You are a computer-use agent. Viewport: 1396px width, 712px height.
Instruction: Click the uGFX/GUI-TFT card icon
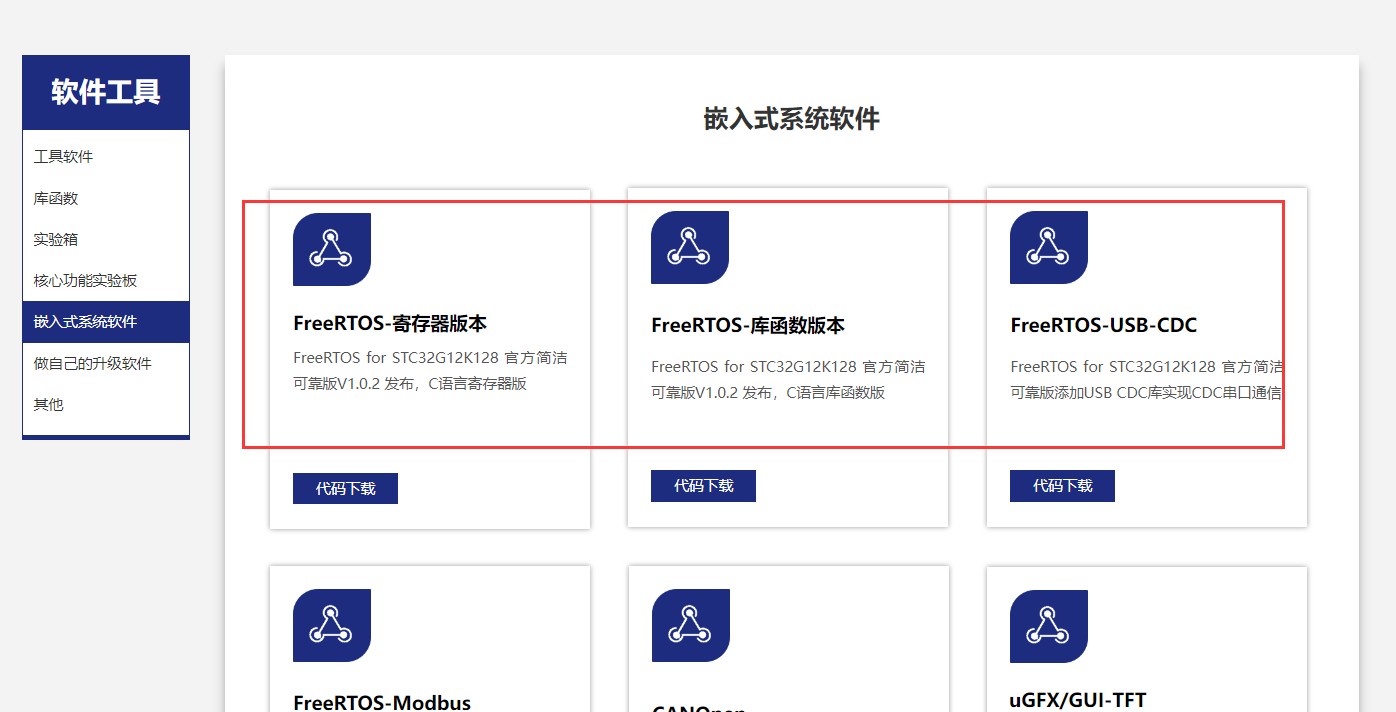pos(1049,626)
